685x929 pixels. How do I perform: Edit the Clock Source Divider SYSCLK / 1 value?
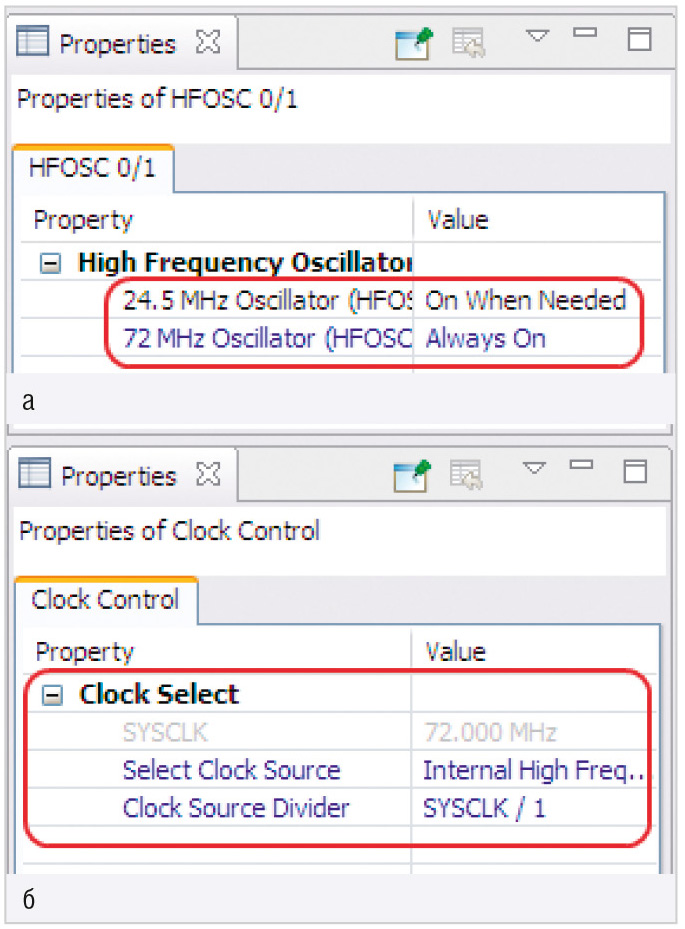coord(484,808)
